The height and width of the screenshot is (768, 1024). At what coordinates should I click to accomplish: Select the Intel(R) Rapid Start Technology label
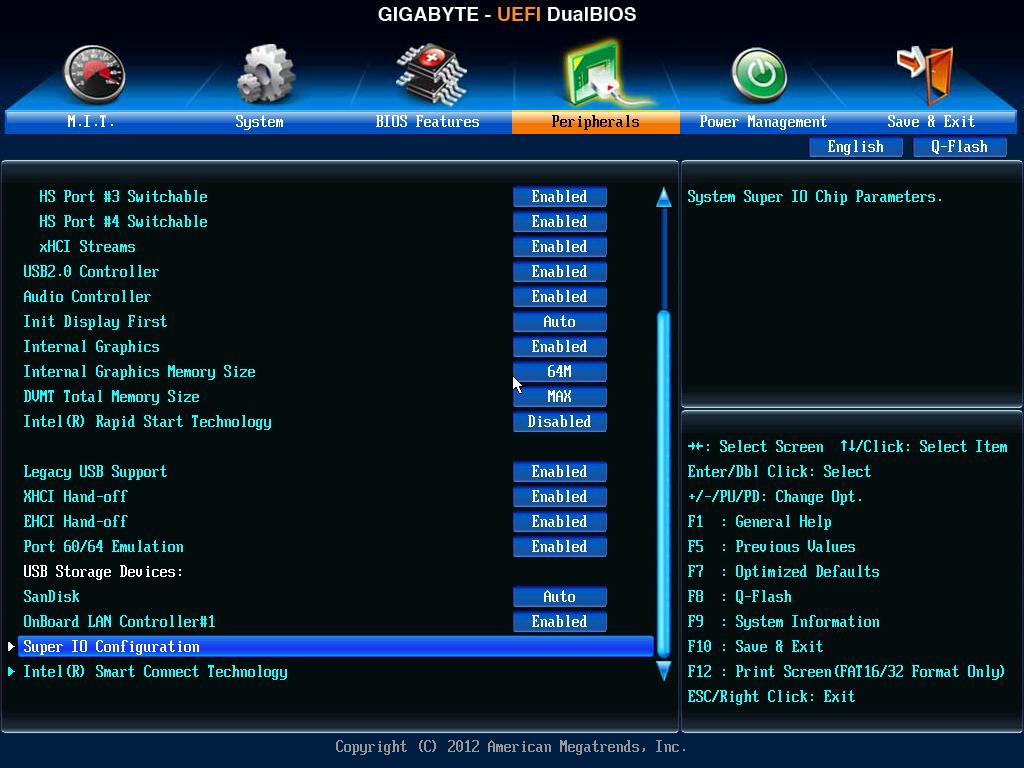pyautogui.click(x=147, y=423)
